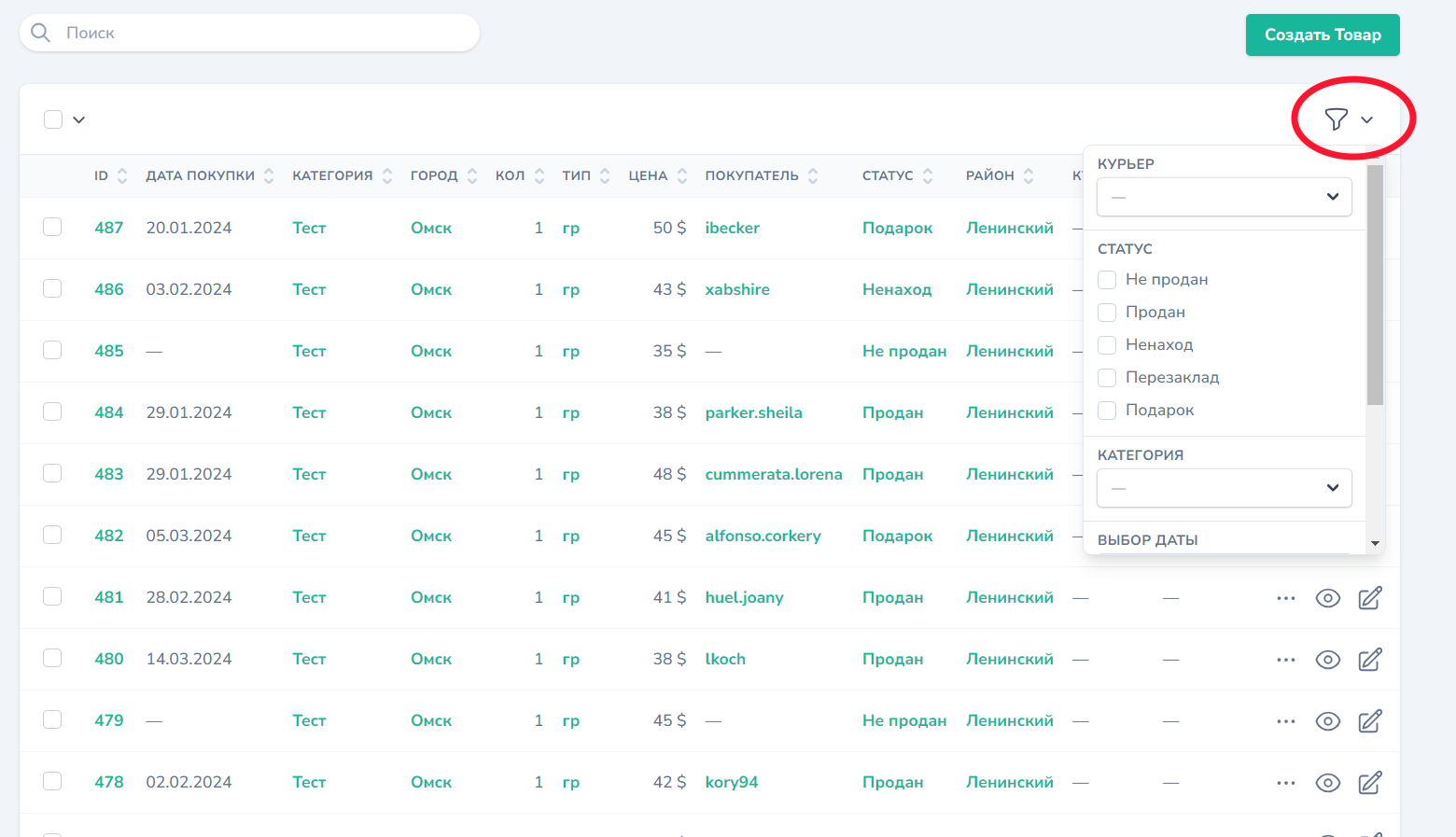Screen dimensions: 1456x837
Task: Sort by Категория column
Action: click(387, 175)
